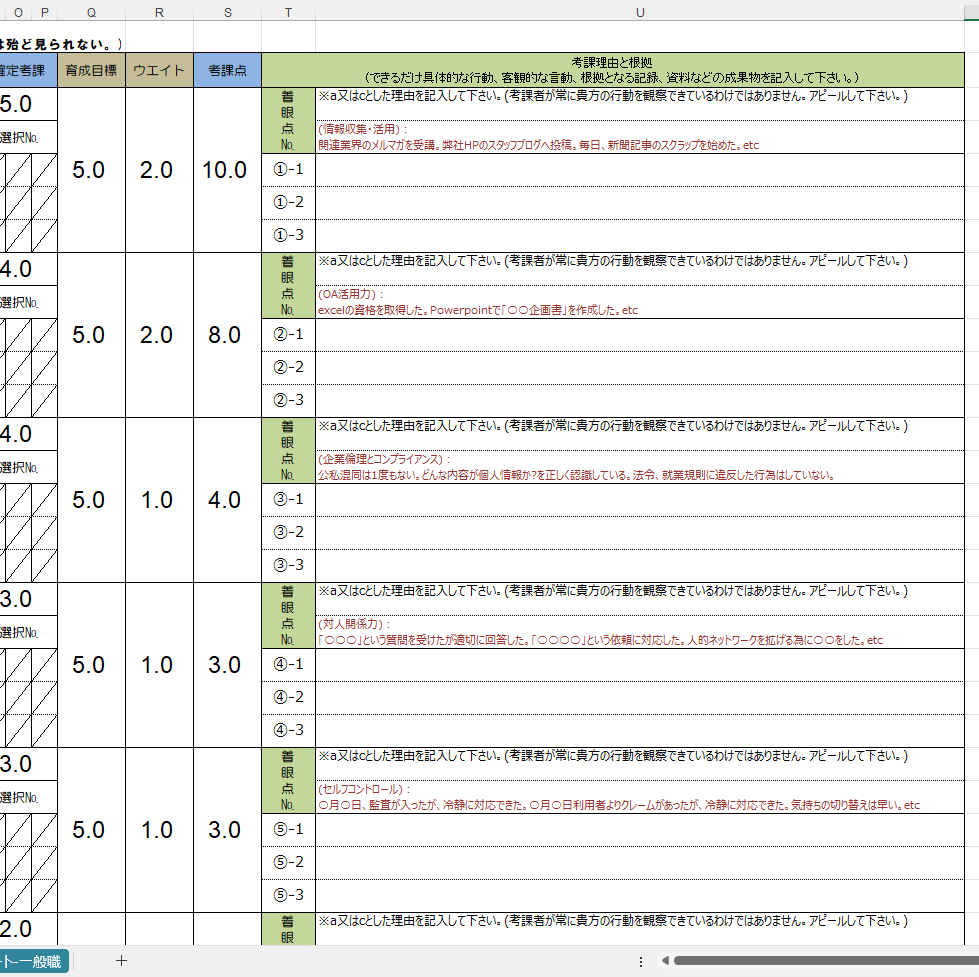979x977 pixels.
Task: Click the line starting 公私混同は1度もない
Action: 576,475
